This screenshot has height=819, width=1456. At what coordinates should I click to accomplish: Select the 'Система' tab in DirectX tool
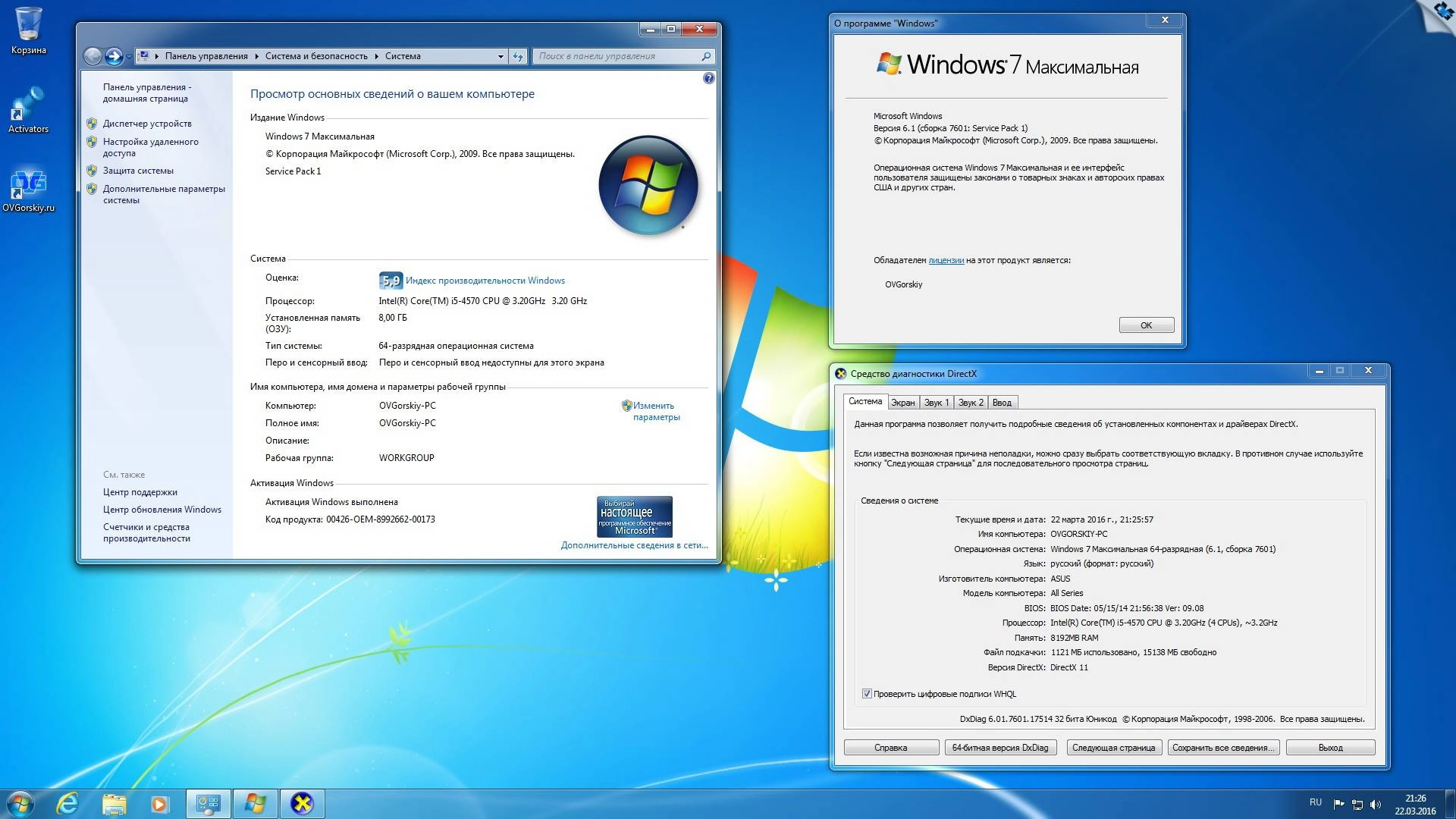pos(865,401)
